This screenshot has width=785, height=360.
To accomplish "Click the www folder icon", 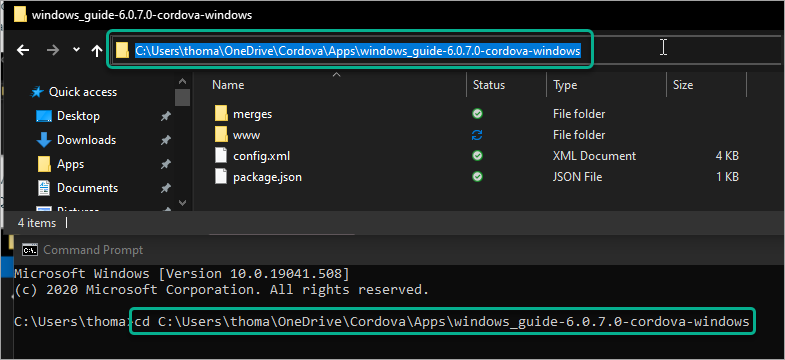I will [x=221, y=135].
